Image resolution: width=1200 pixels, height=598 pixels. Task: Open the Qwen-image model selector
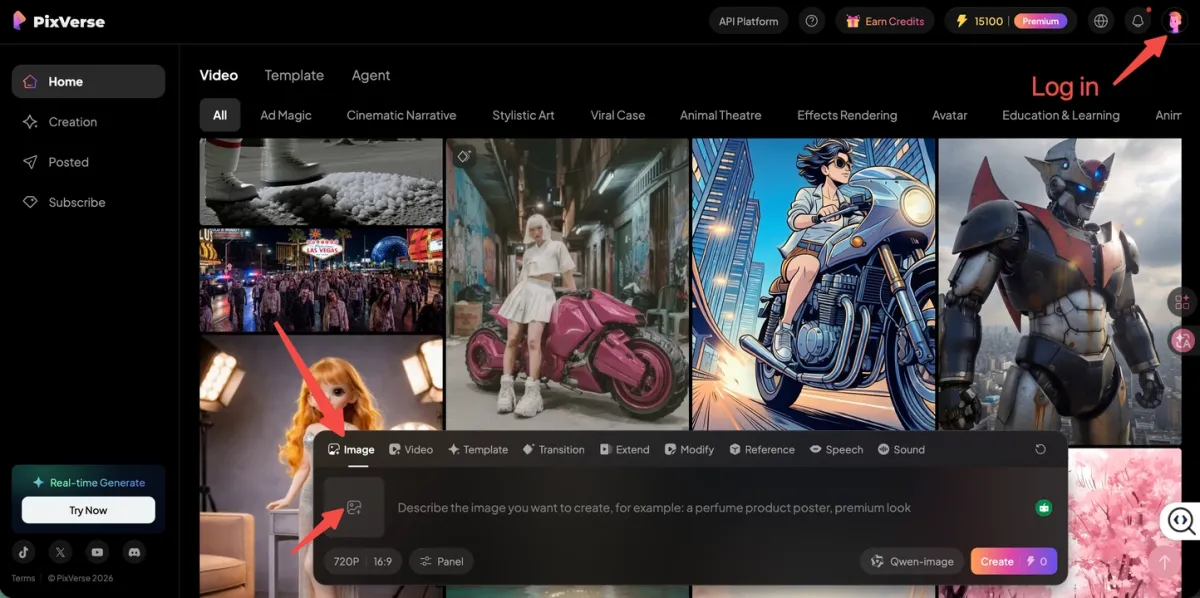pyautogui.click(x=912, y=561)
